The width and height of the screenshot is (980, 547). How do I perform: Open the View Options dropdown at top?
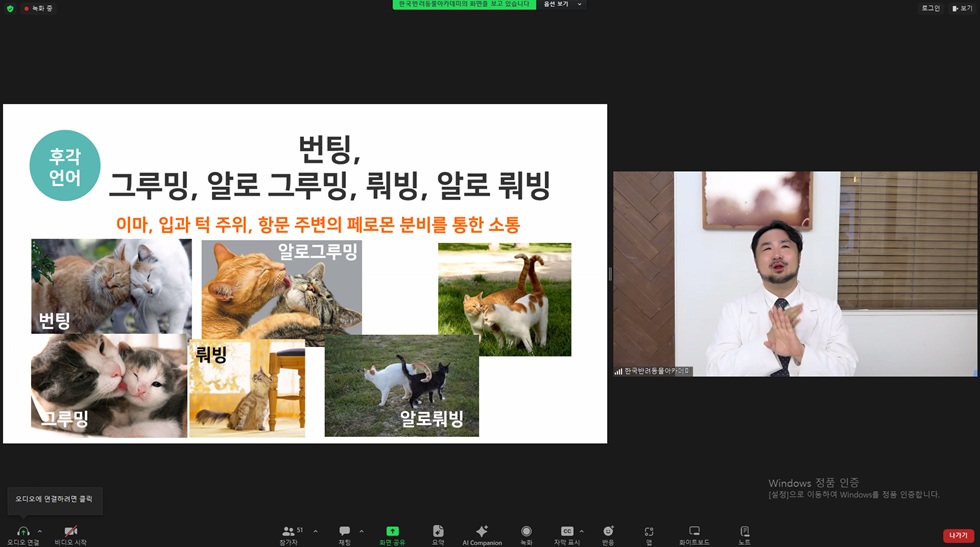click(562, 4)
